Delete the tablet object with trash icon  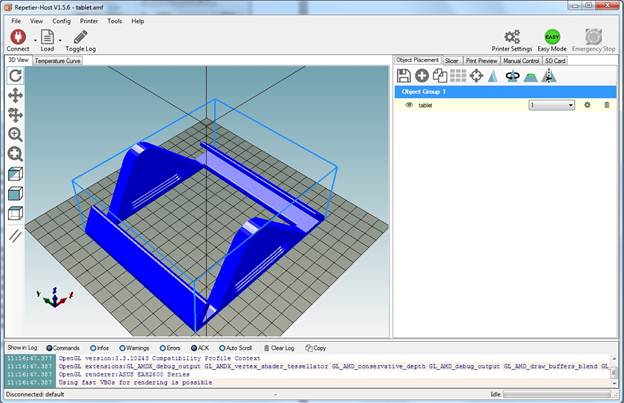click(x=606, y=105)
